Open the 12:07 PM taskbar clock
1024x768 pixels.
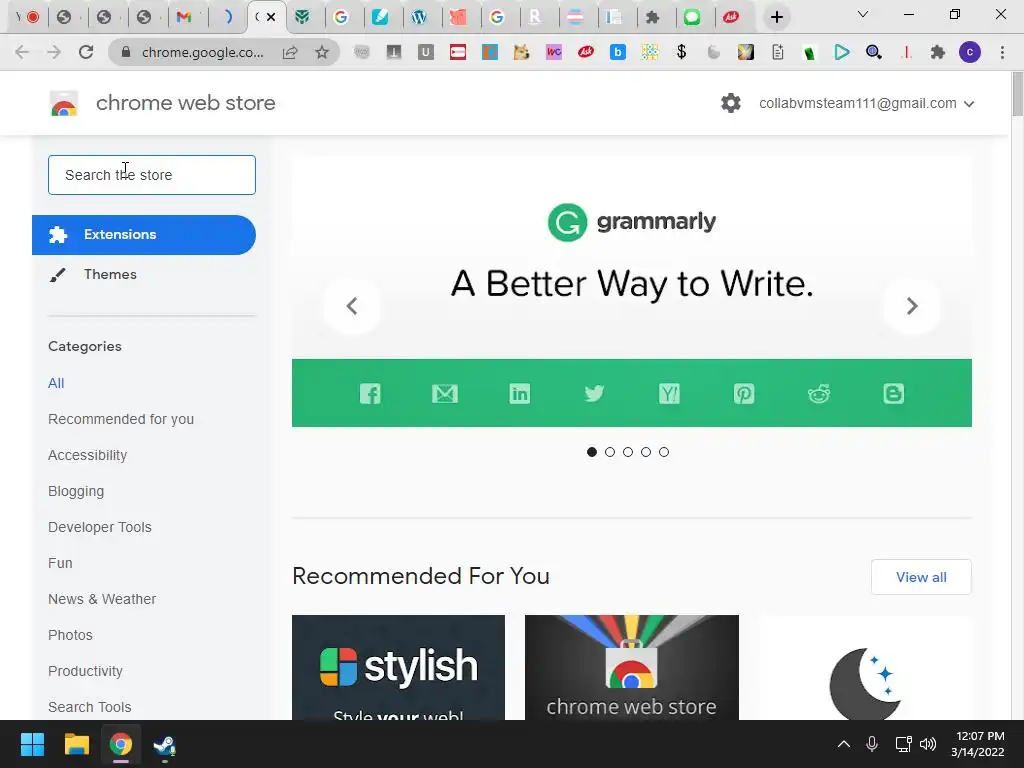978,744
